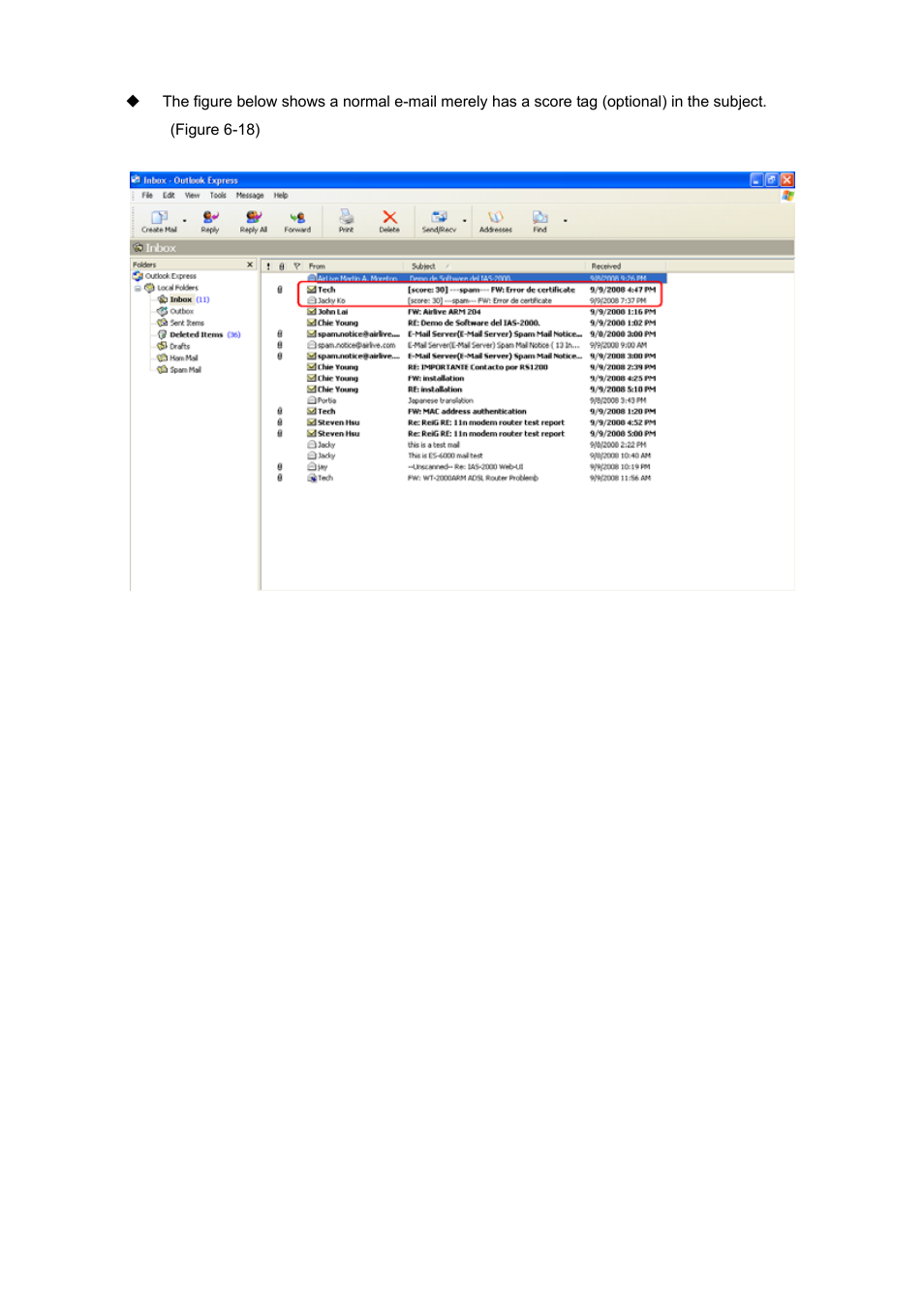The width and height of the screenshot is (924, 1308).
Task: Collapse the Local Folders tree node
Action: pos(138,288)
